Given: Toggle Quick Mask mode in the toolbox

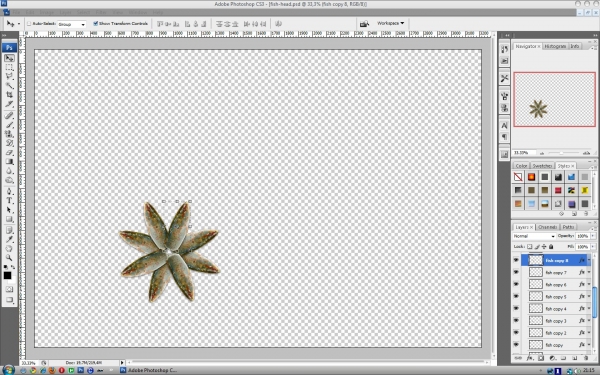Looking at the screenshot, I should [9, 289].
